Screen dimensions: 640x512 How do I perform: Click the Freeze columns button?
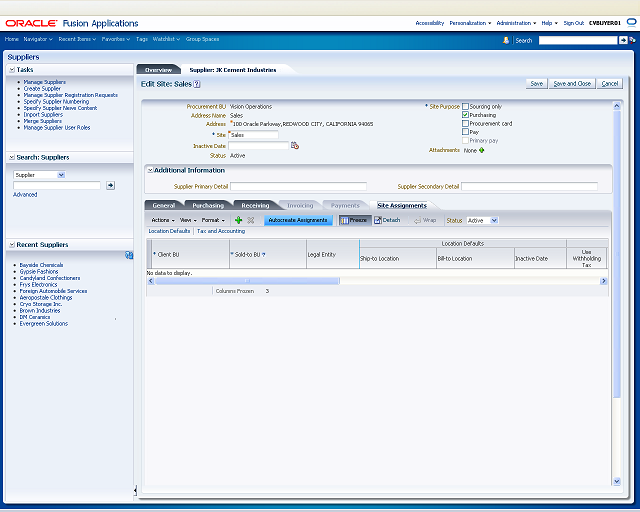[354, 220]
